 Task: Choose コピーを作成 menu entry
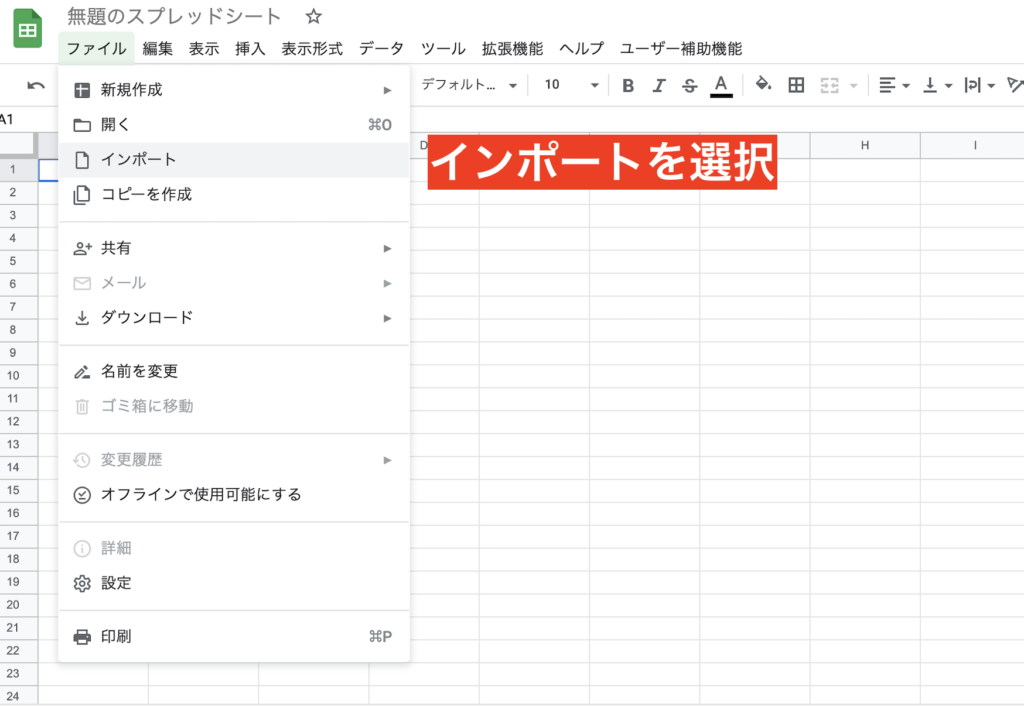click(146, 194)
